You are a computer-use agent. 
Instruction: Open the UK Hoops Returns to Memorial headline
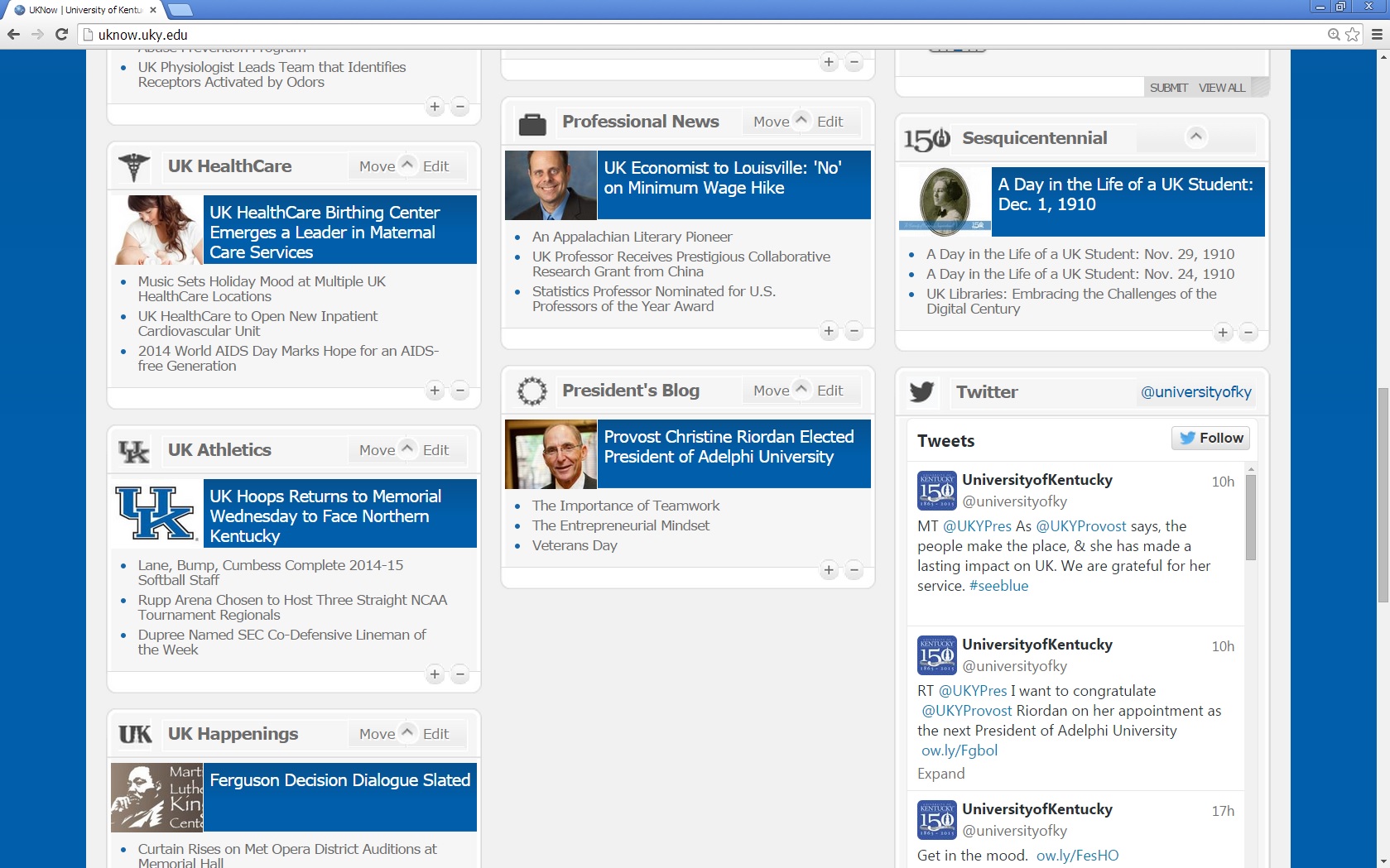click(325, 516)
